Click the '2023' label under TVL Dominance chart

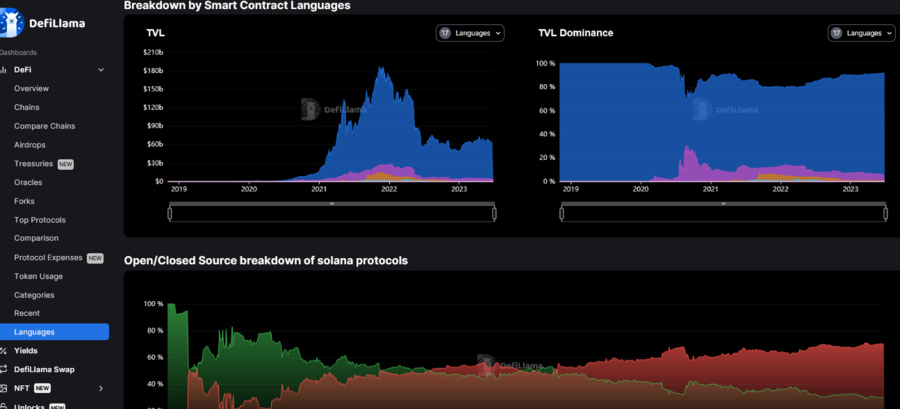tap(850, 189)
